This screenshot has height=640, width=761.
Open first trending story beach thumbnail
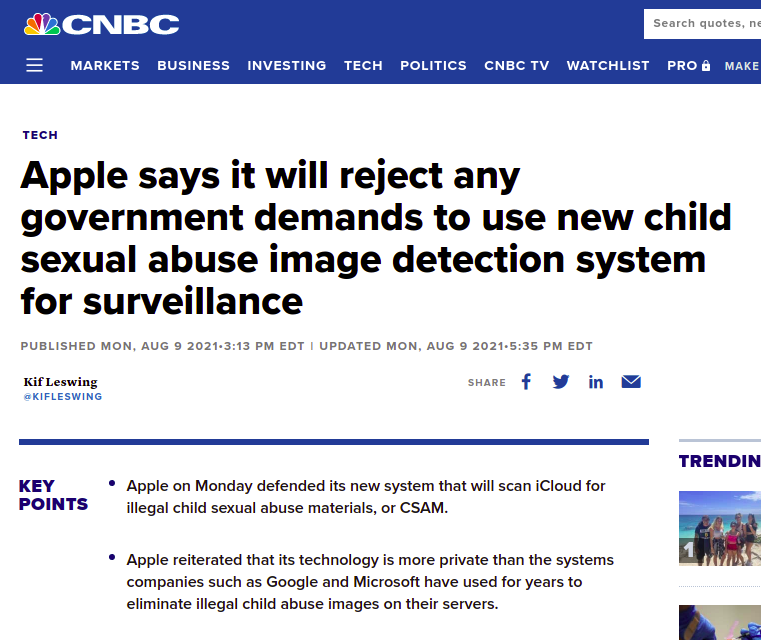click(x=720, y=528)
